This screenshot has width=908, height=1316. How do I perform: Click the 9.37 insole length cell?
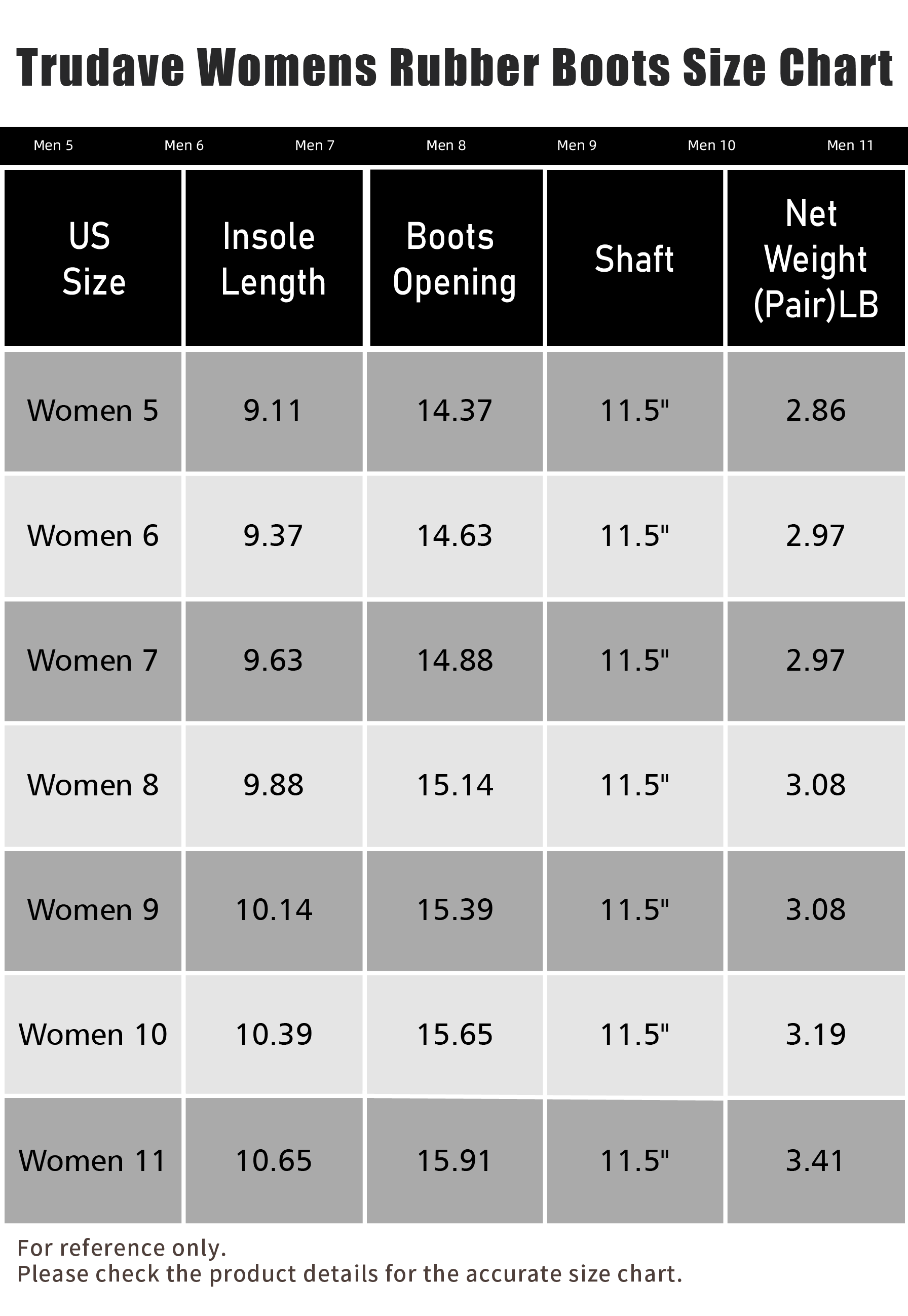click(x=274, y=536)
